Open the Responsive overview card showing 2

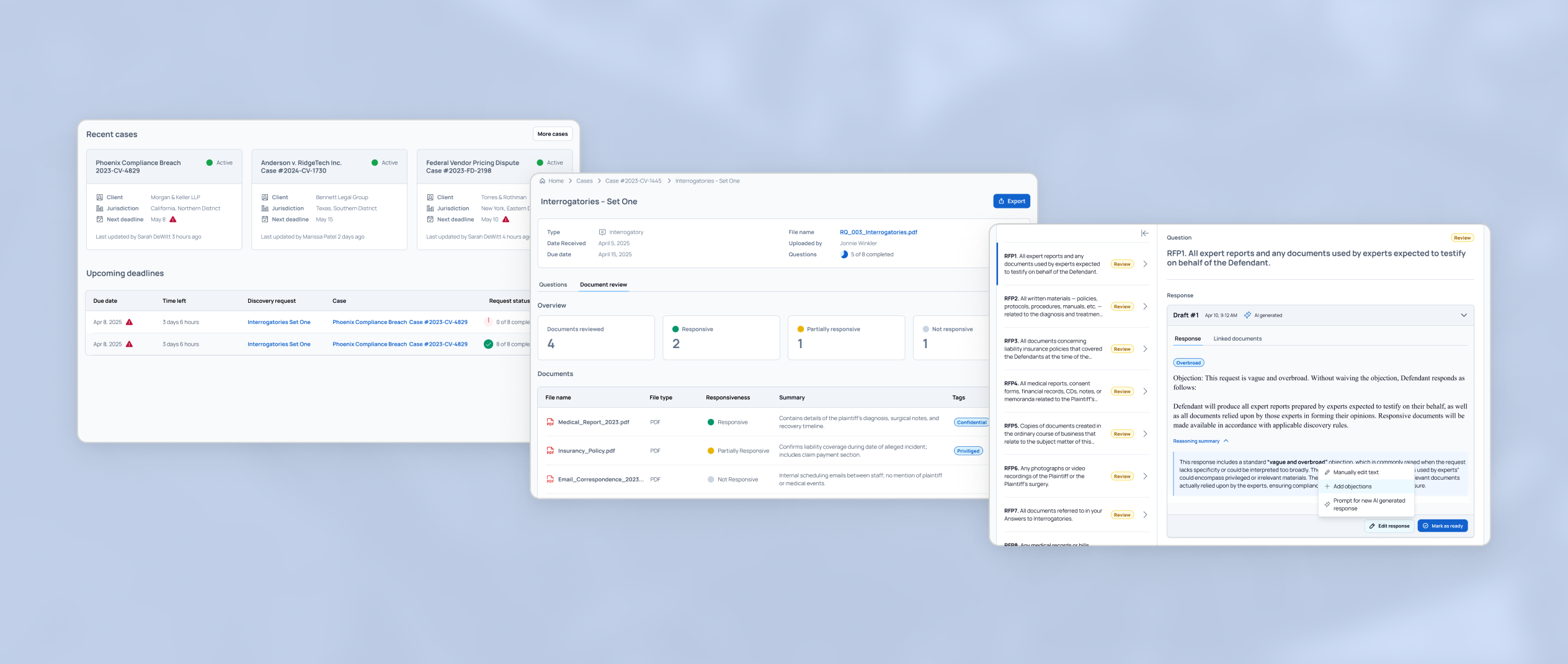pos(721,338)
